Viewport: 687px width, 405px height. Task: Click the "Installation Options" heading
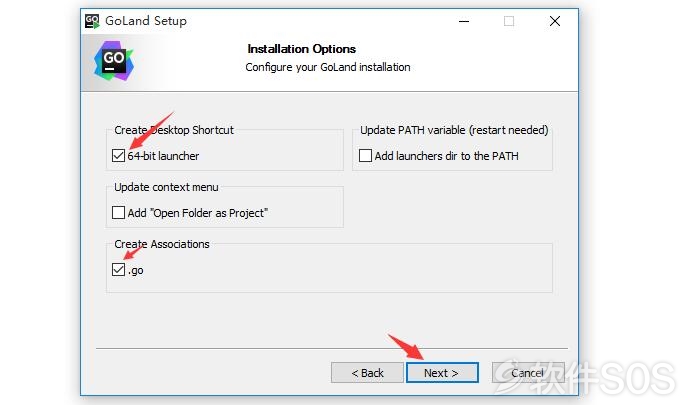301,49
